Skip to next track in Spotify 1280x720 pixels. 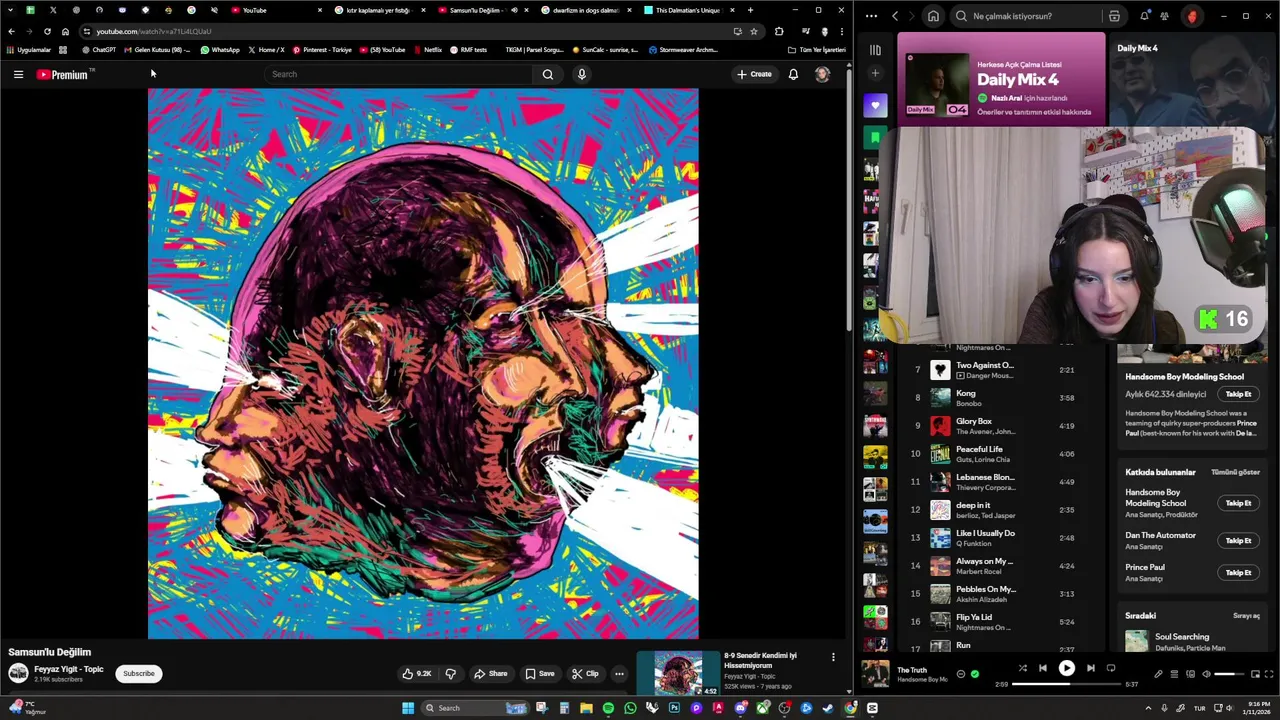(x=1090, y=668)
